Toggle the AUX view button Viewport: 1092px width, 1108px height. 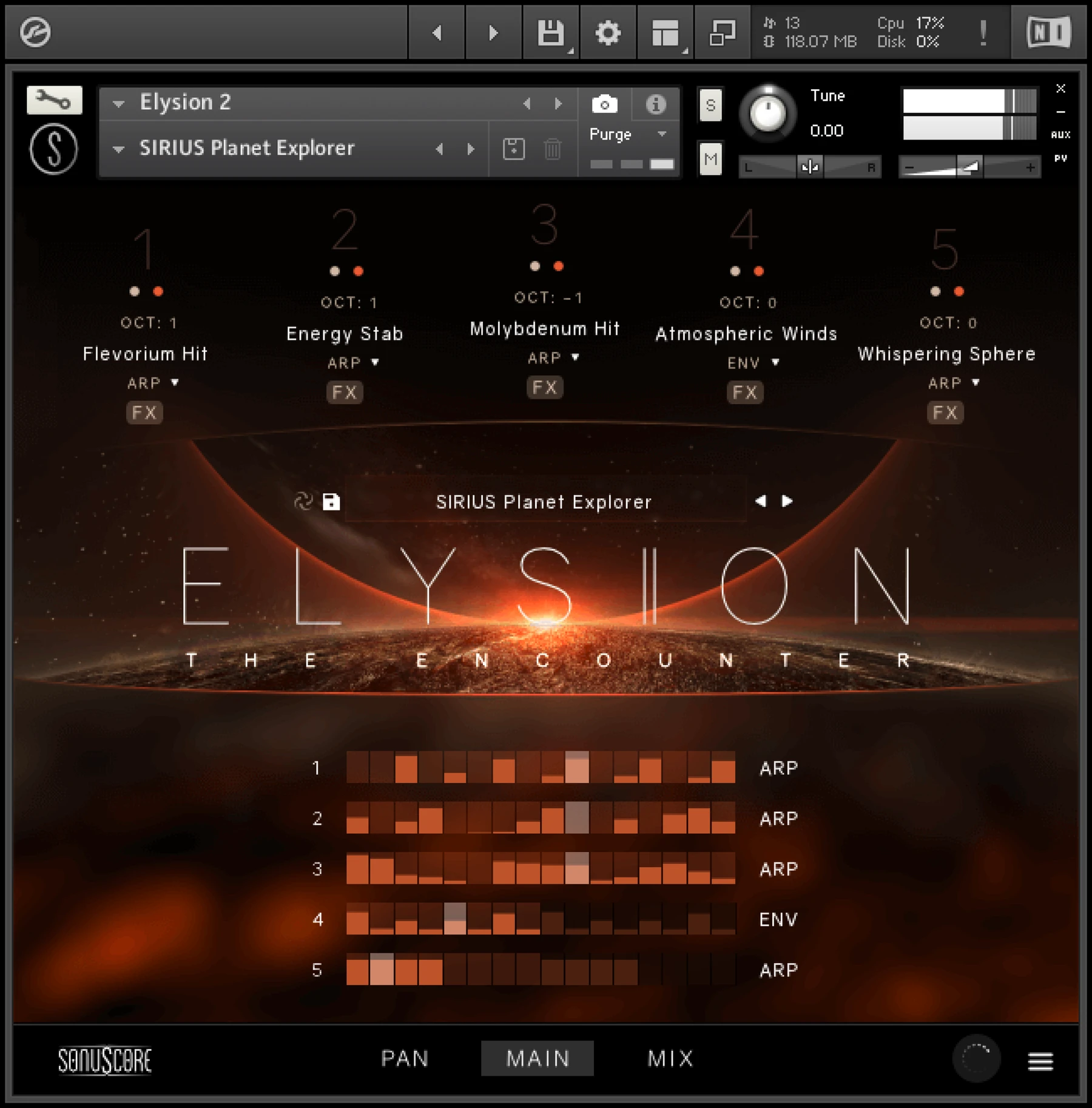click(x=1060, y=135)
